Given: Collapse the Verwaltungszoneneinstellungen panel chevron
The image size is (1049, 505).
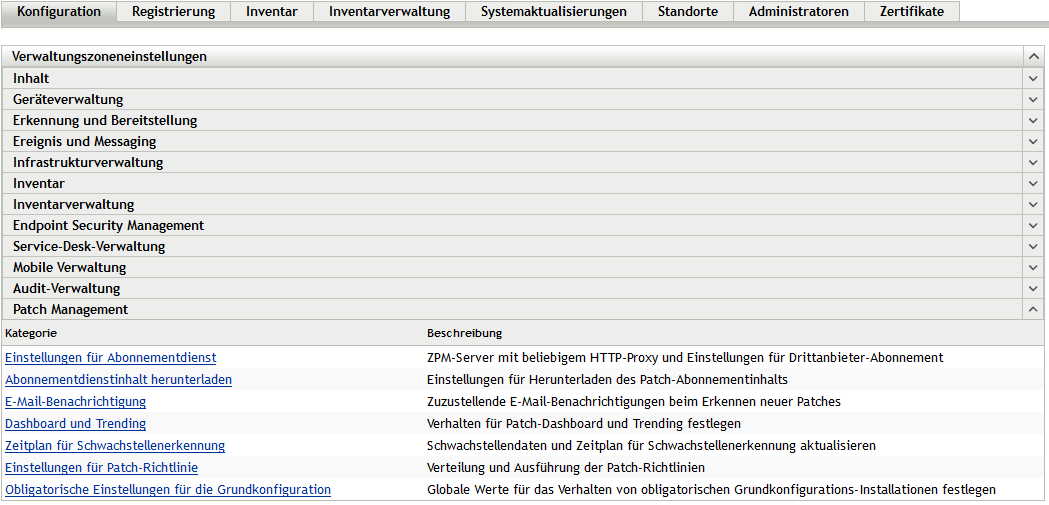Looking at the screenshot, I should (1033, 57).
